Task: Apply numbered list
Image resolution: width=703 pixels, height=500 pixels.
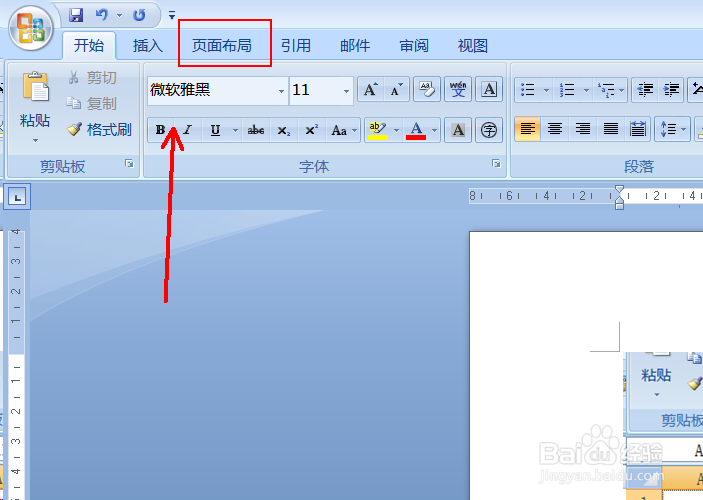Action: point(567,90)
